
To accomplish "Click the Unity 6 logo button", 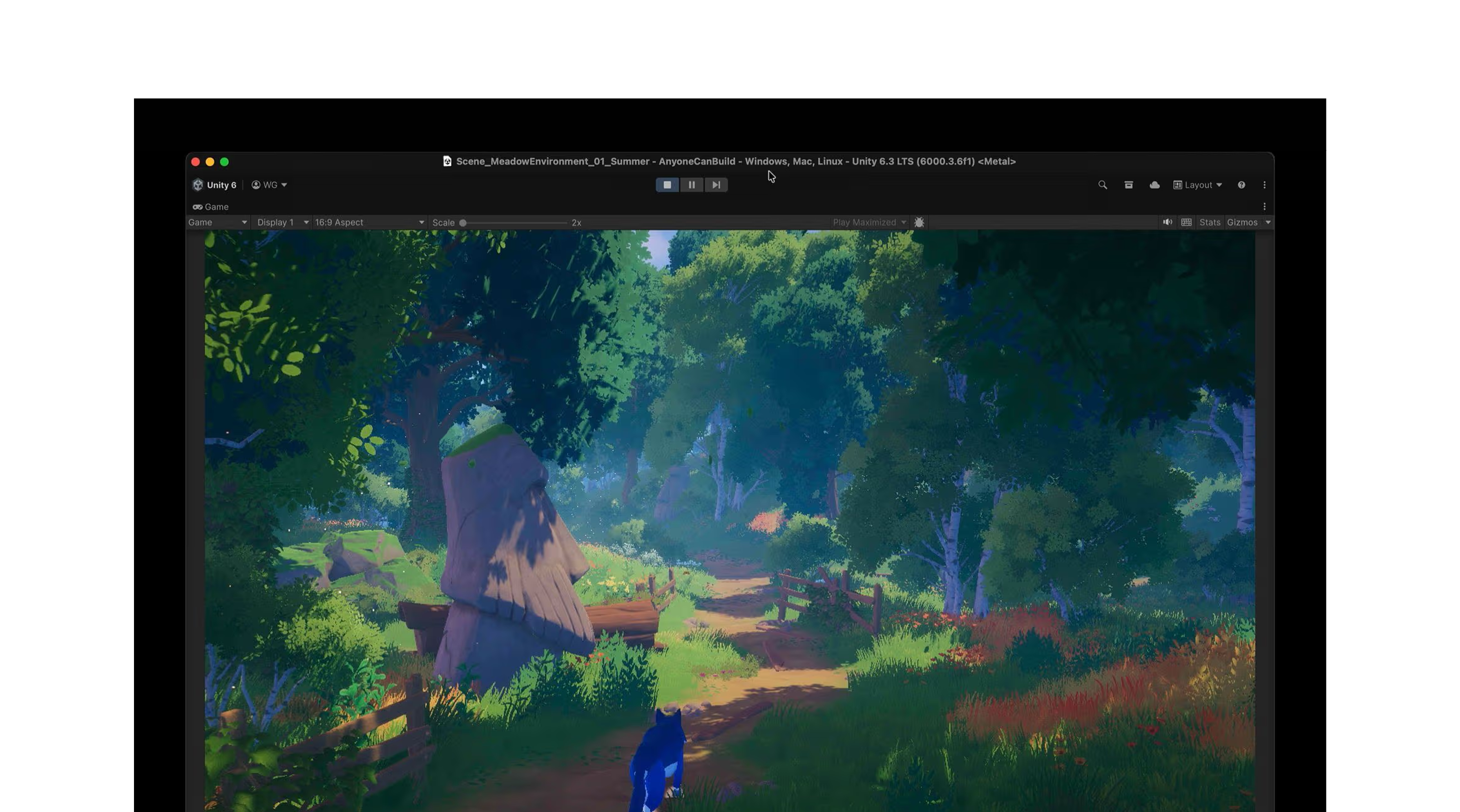I will click(214, 185).
